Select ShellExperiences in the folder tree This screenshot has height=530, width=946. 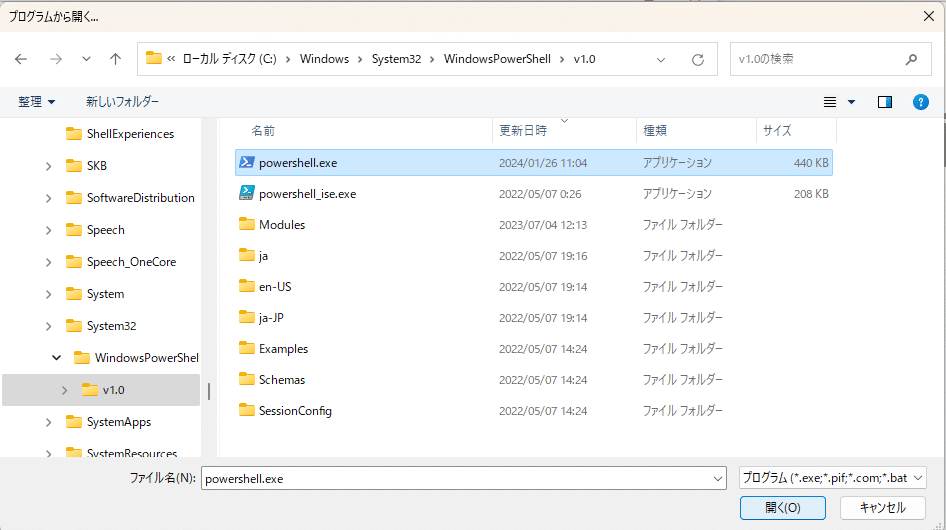[130, 134]
